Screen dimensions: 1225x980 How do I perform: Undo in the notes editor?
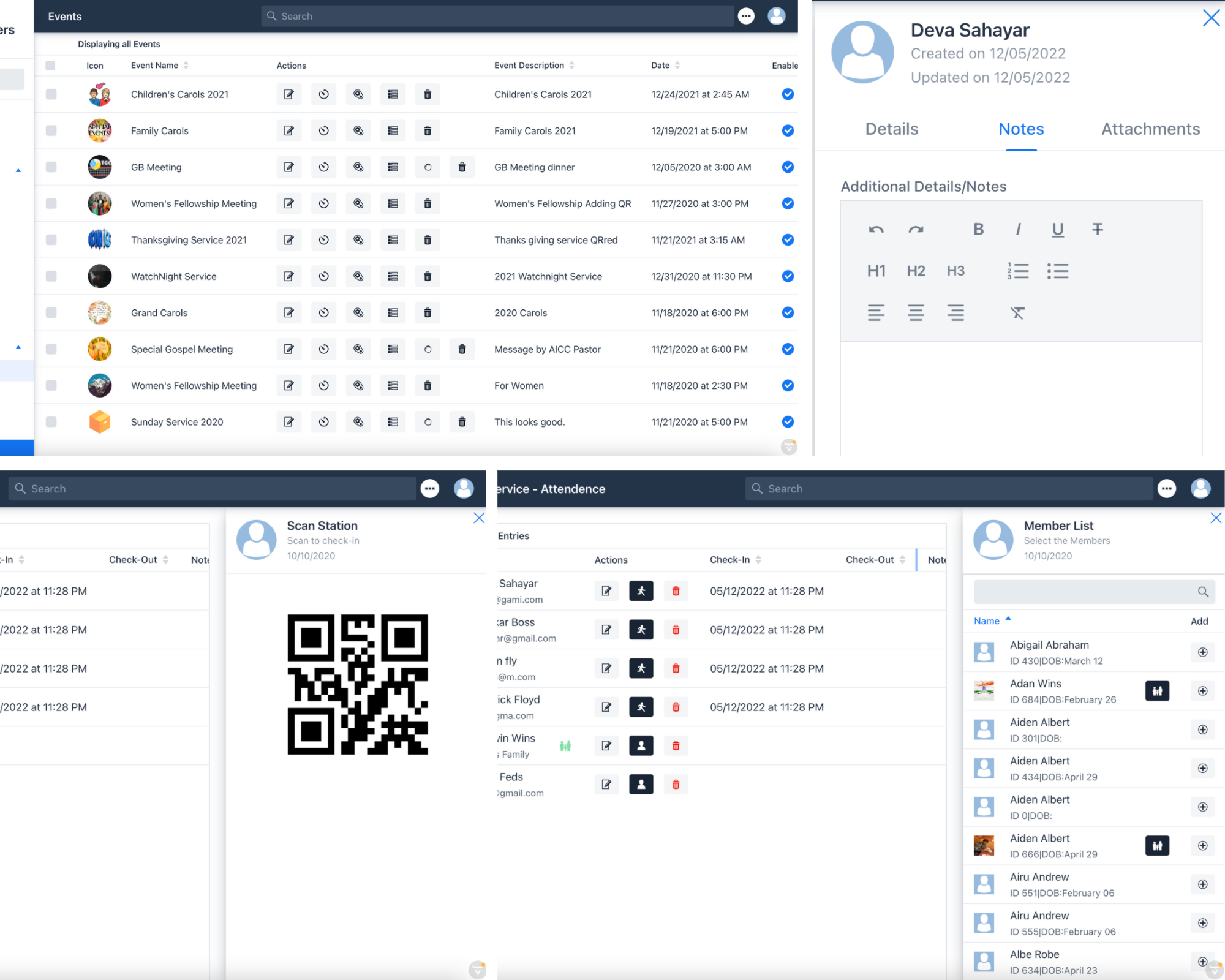(876, 230)
